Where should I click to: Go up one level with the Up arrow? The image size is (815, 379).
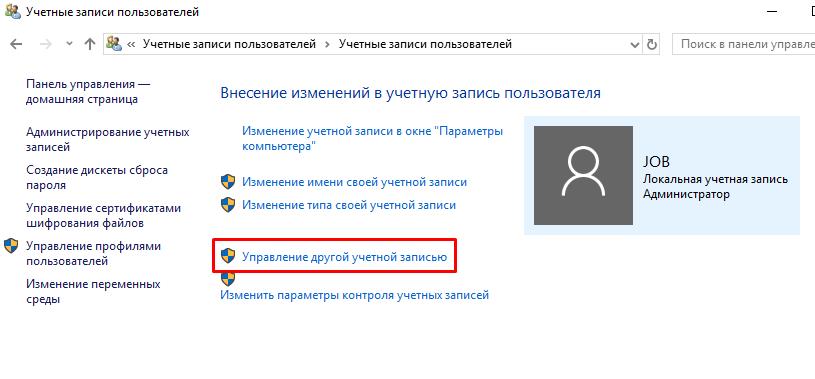90,44
